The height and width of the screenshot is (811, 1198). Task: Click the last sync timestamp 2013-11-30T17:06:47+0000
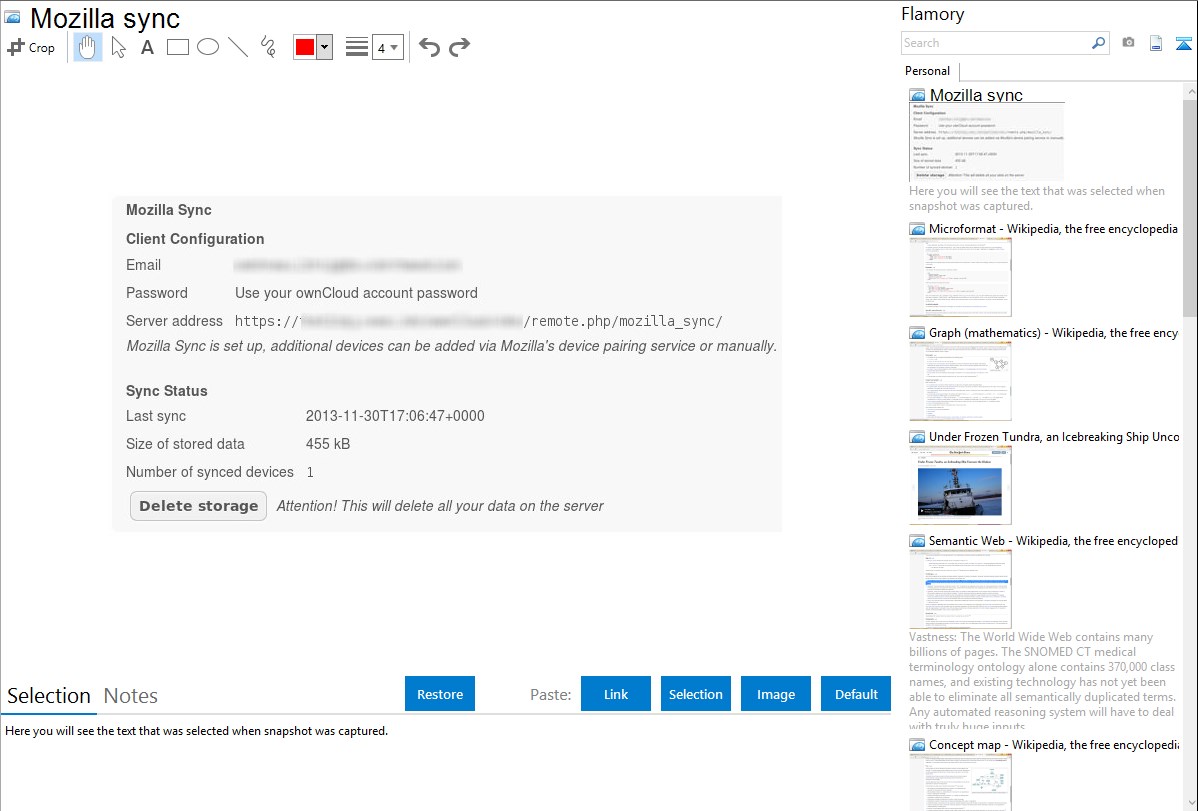click(395, 416)
